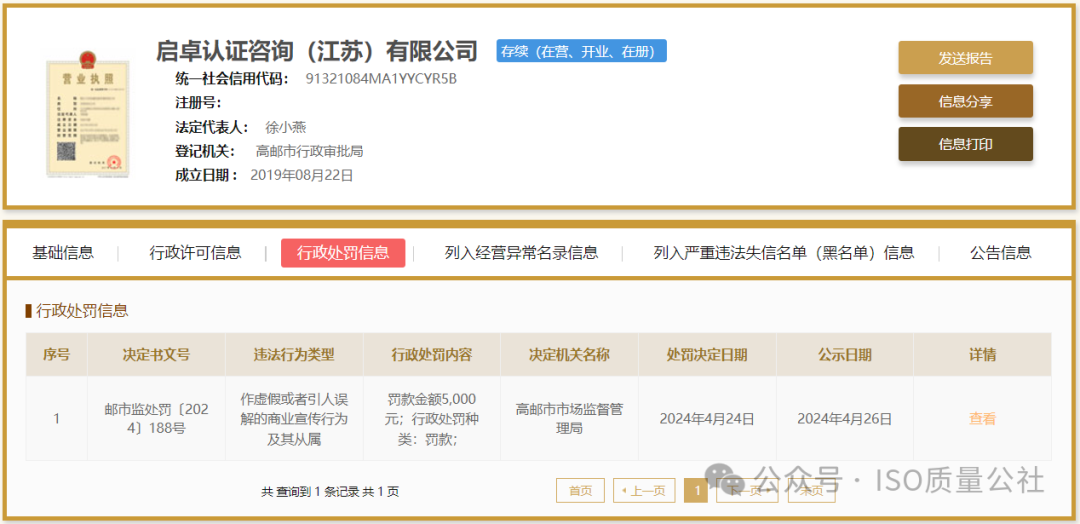Click the 发送报告 button

(x=965, y=58)
